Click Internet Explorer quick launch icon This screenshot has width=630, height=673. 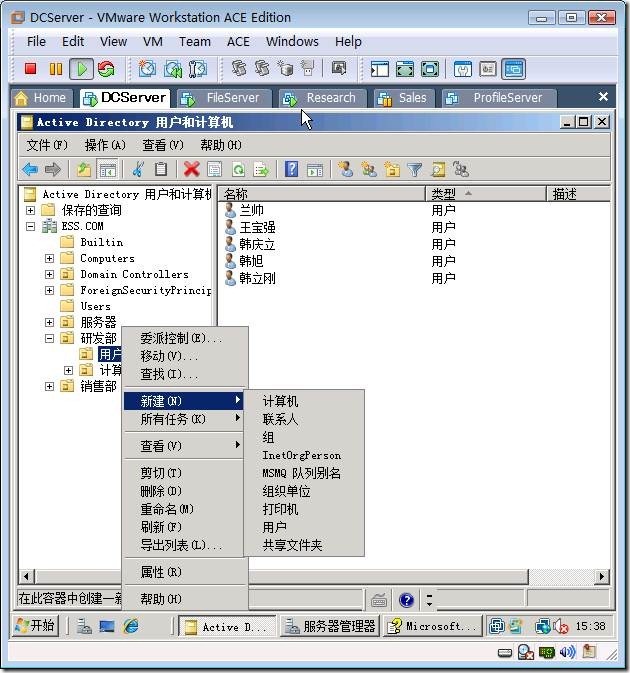coord(131,627)
